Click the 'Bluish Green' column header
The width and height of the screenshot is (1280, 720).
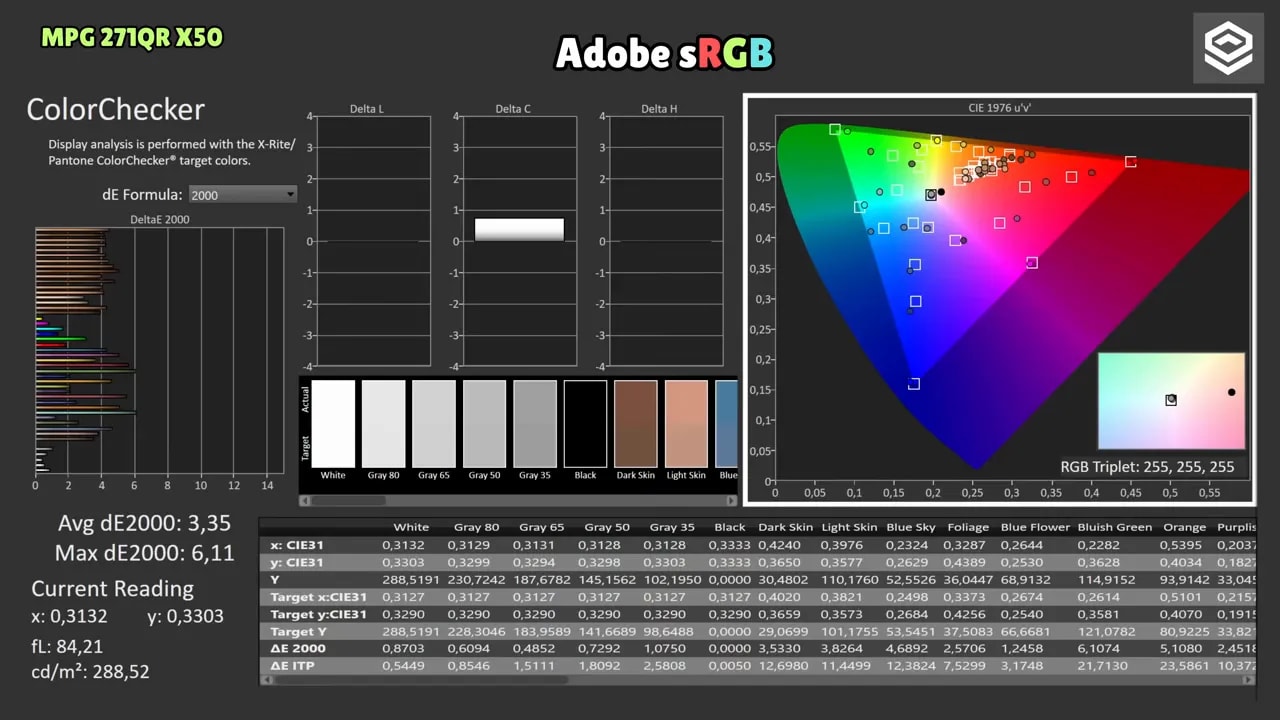(x=1115, y=527)
